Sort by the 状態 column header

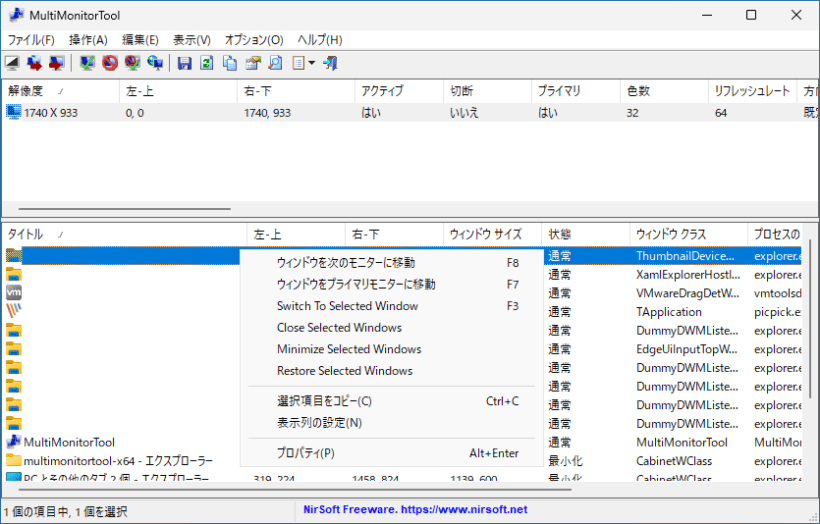click(586, 234)
